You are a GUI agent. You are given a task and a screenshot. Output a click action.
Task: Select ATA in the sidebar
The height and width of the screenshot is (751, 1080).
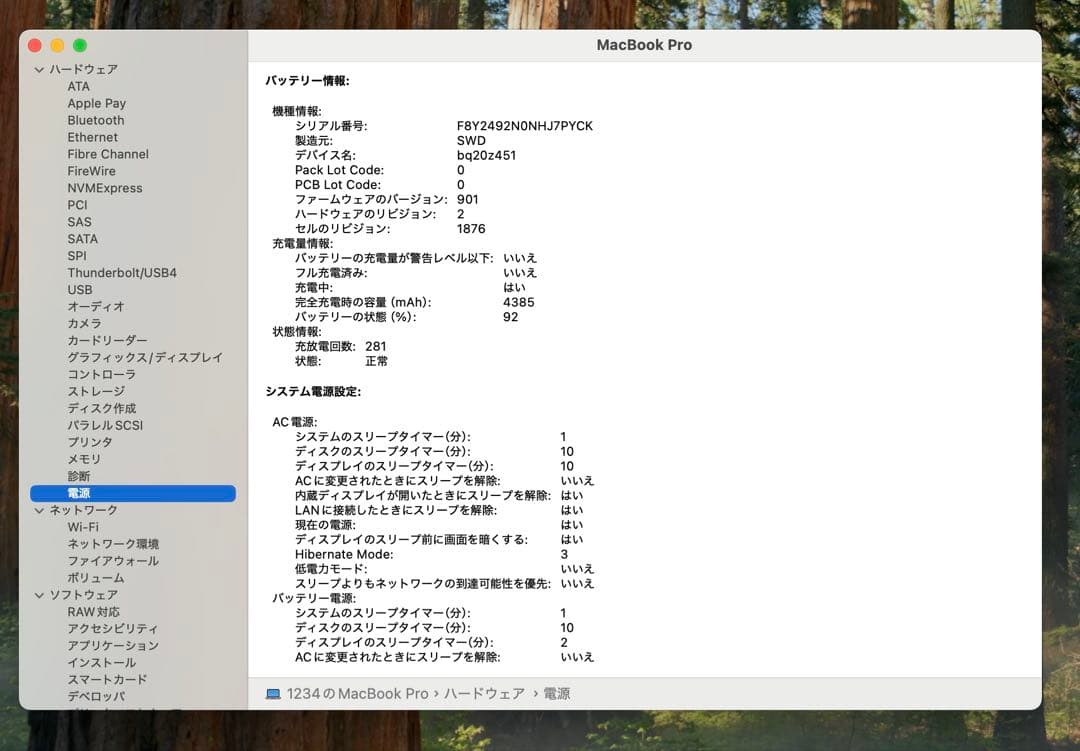79,86
